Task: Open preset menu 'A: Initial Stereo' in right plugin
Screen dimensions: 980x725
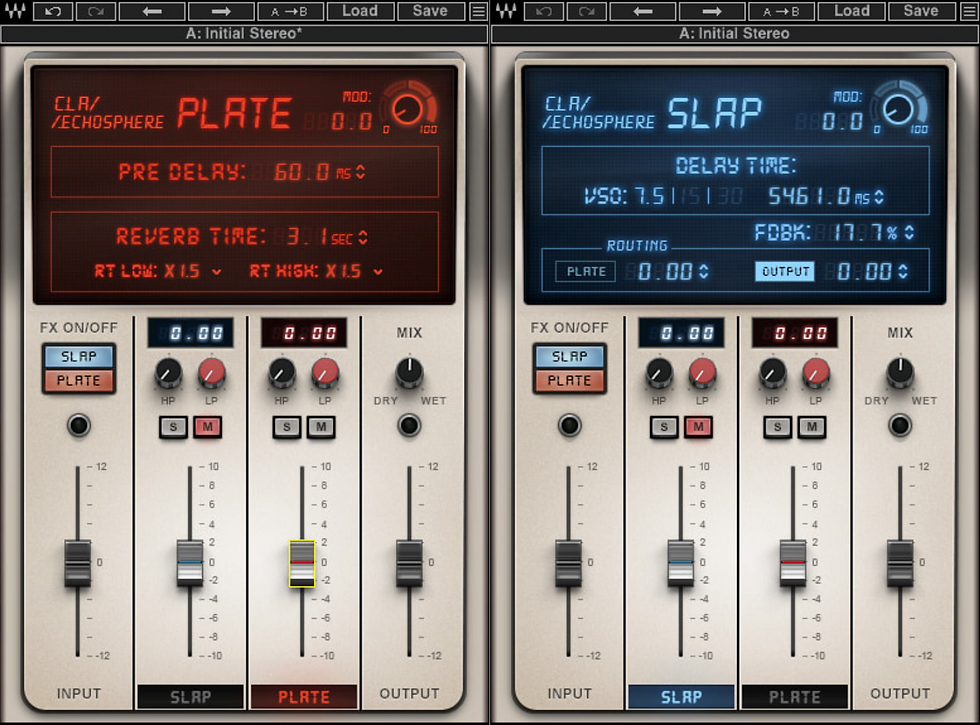Action: tap(735, 34)
